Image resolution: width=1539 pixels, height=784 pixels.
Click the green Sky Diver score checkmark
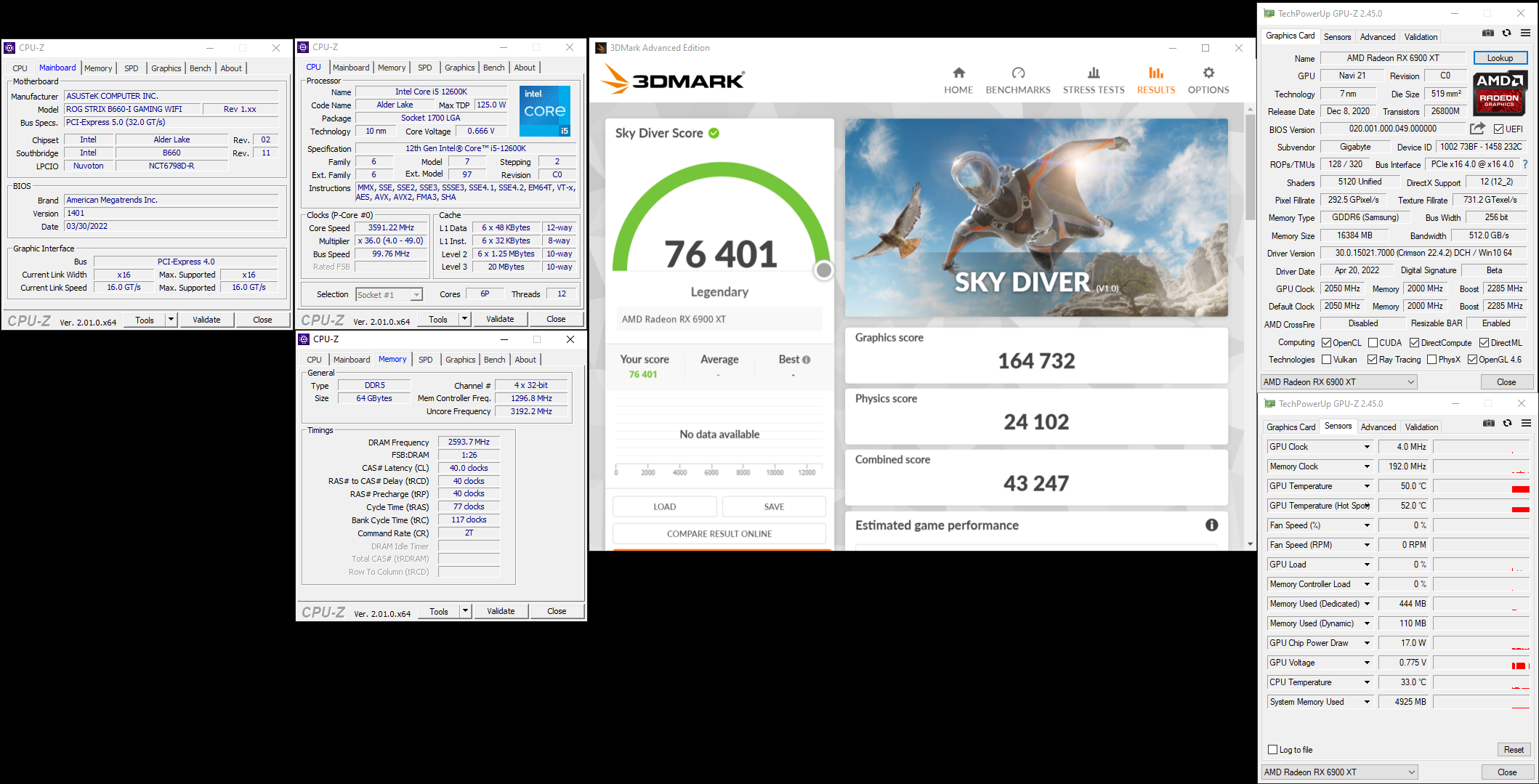(x=714, y=133)
